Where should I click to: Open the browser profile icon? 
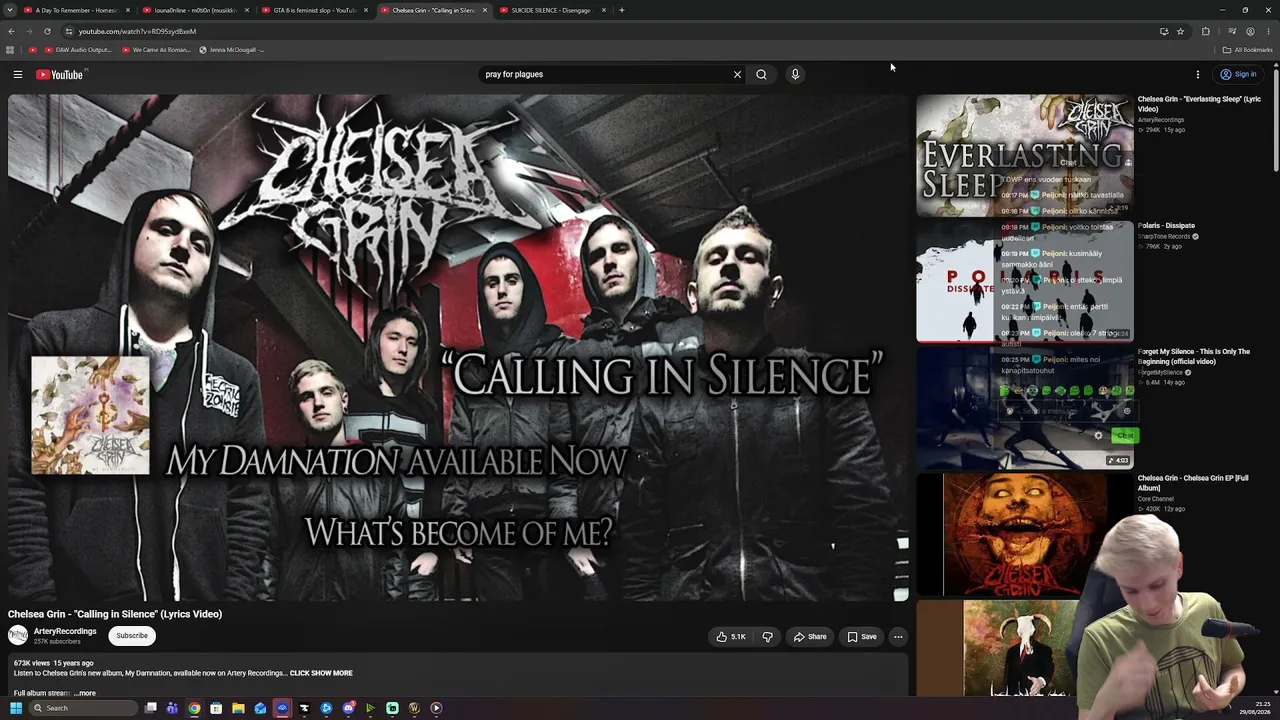[1250, 31]
